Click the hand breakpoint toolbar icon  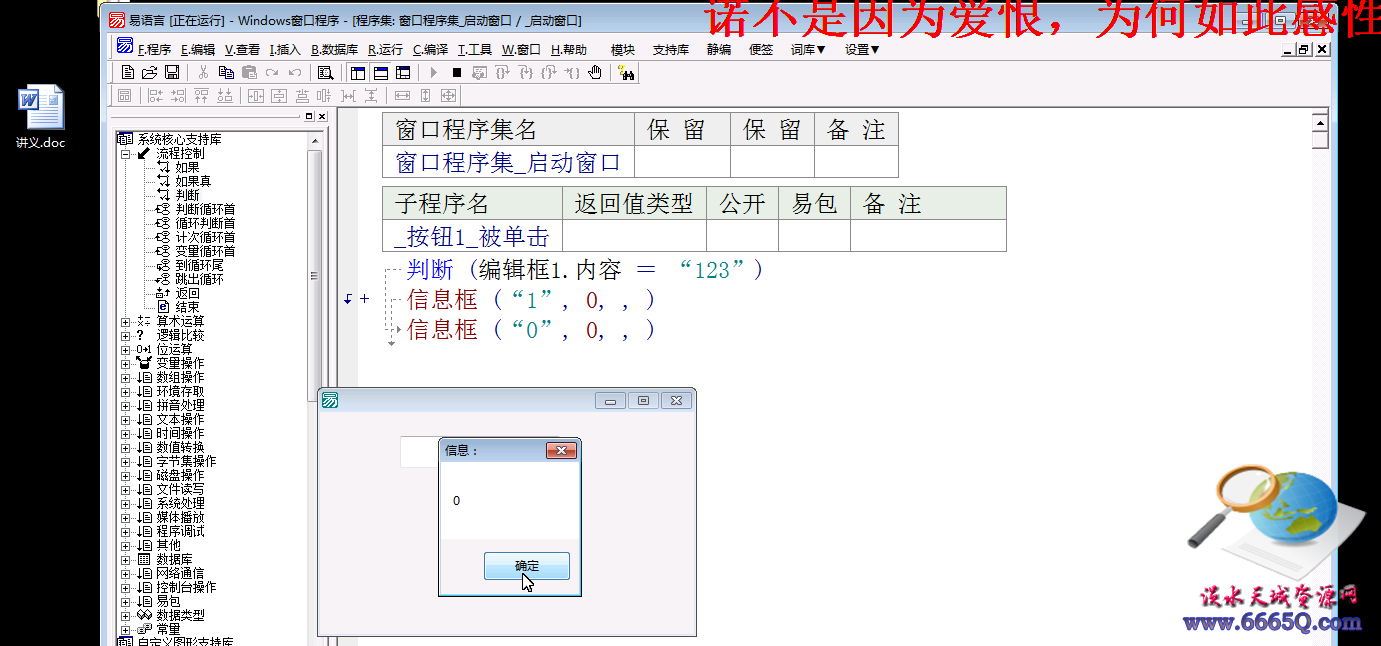tap(595, 72)
